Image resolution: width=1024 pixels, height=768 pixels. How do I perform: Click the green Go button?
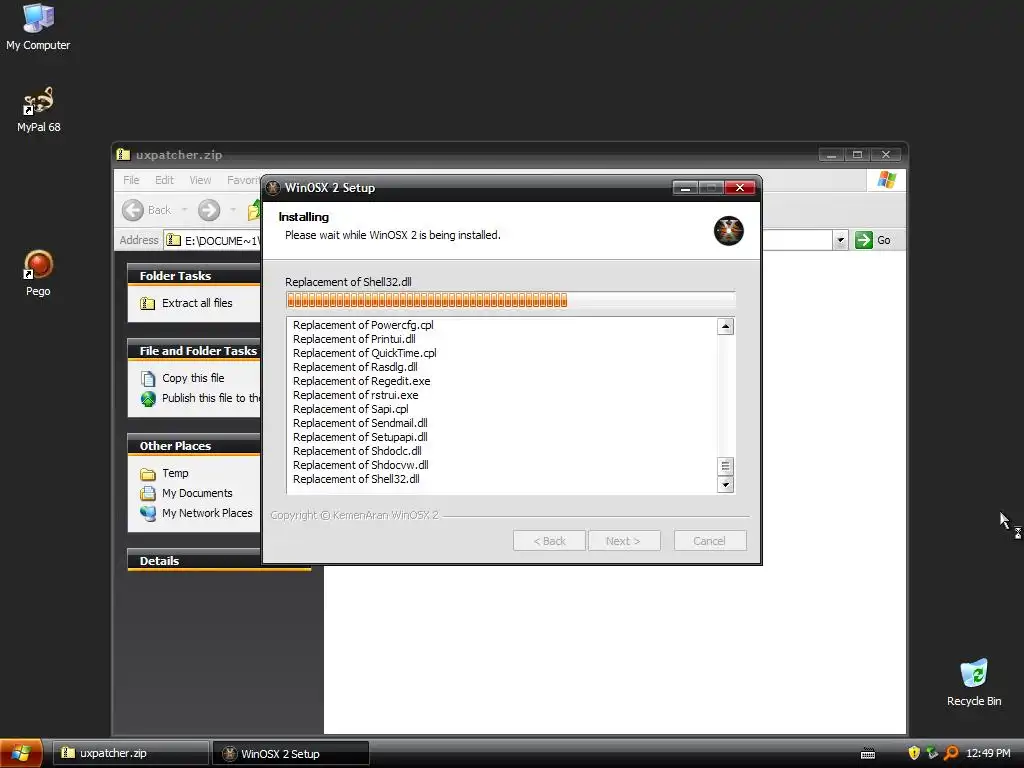click(x=872, y=240)
